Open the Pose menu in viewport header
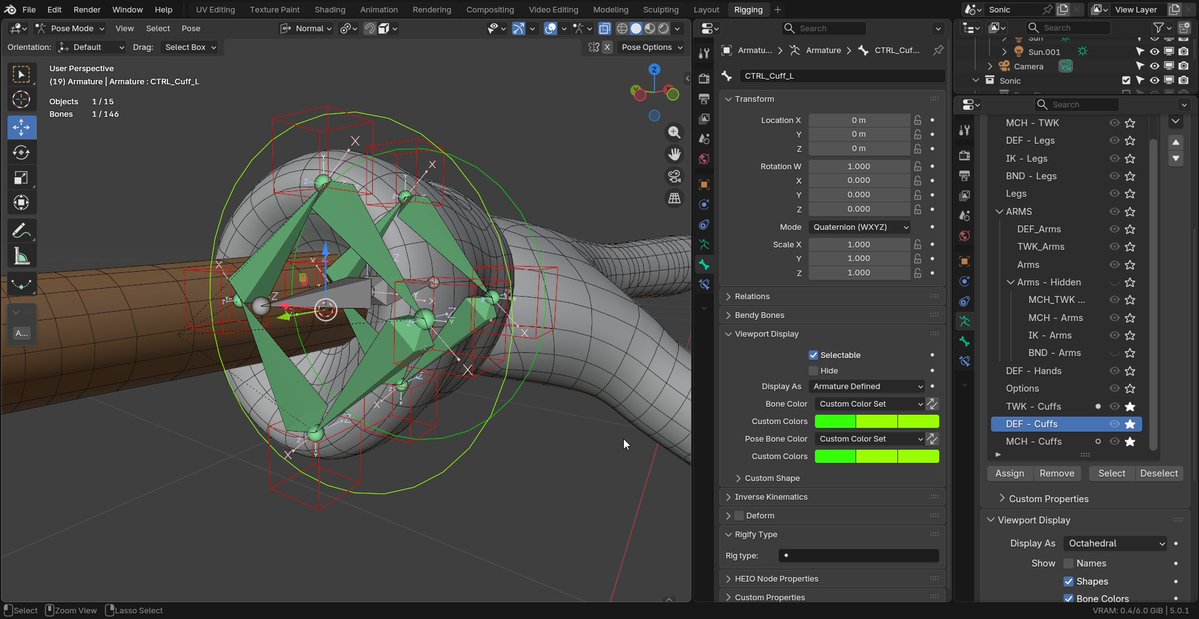Image resolution: width=1199 pixels, height=619 pixels. pyautogui.click(x=190, y=29)
